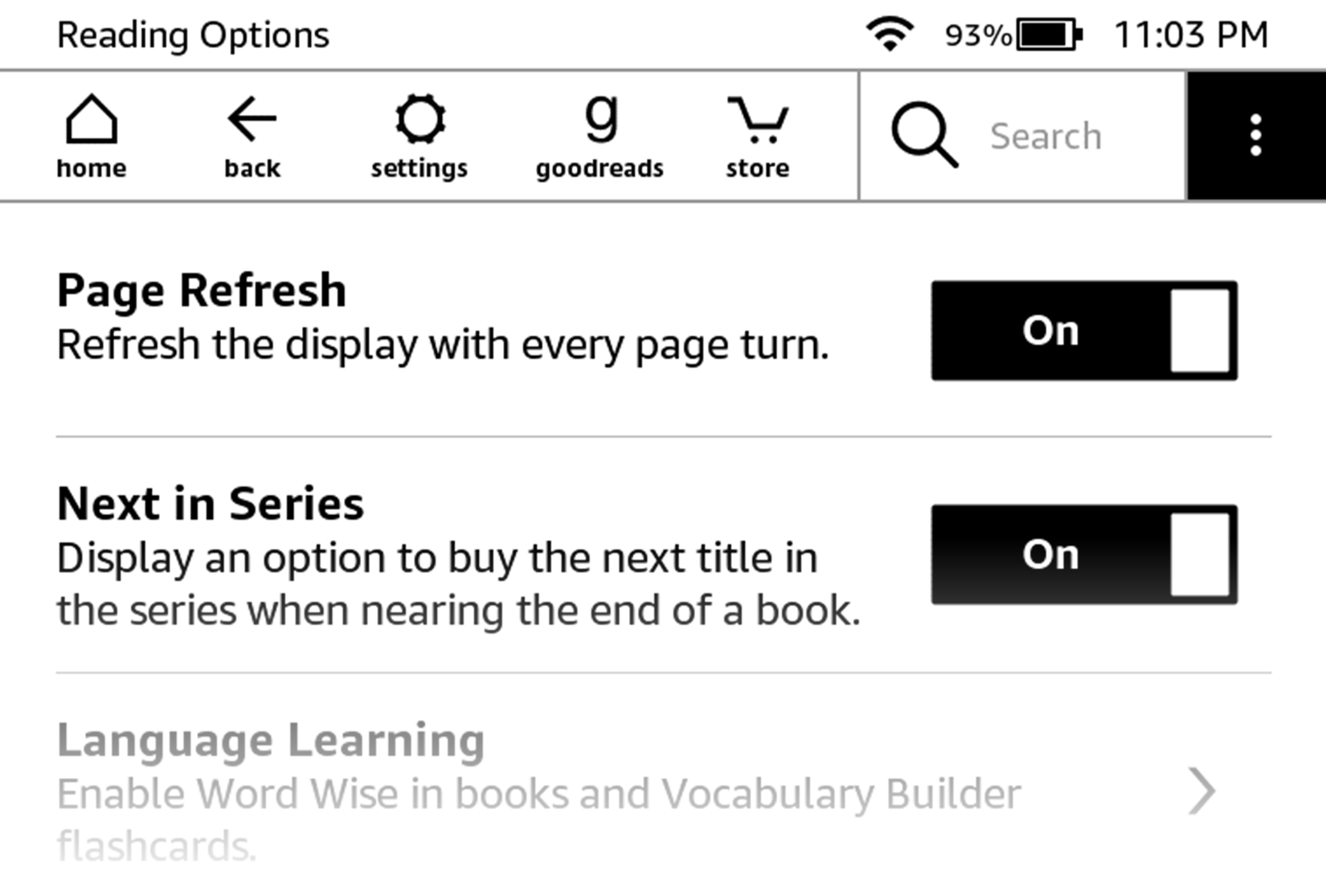Select the Goodreads icon

click(x=599, y=133)
